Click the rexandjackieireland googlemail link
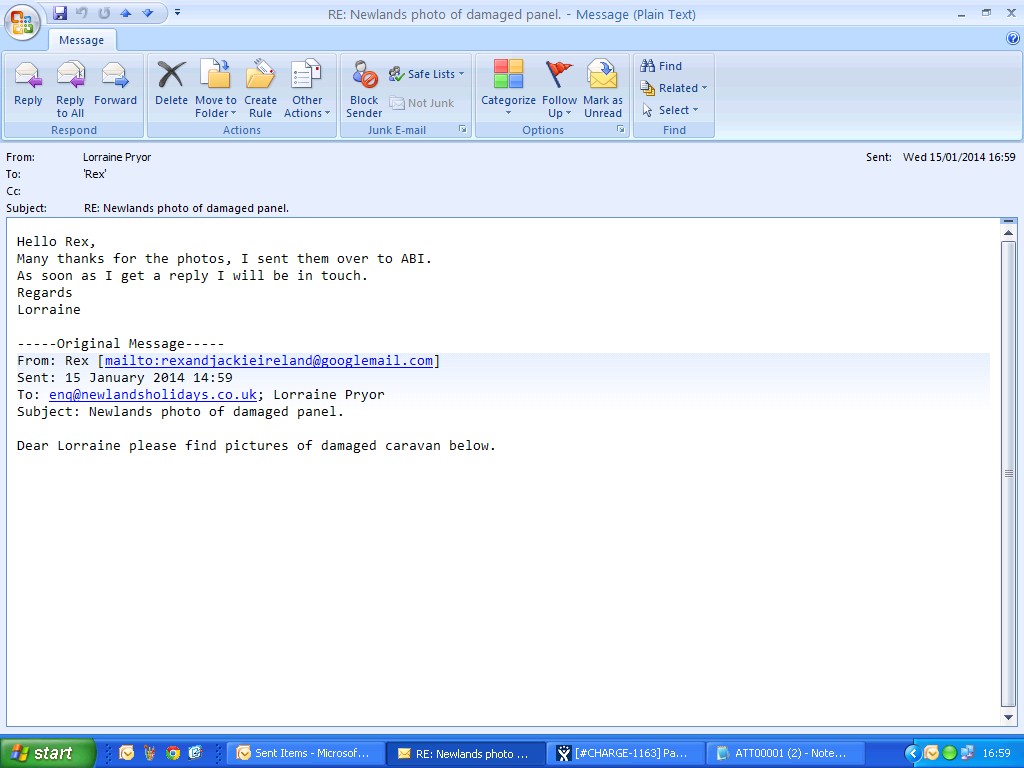The image size is (1024, 768). tap(268, 361)
